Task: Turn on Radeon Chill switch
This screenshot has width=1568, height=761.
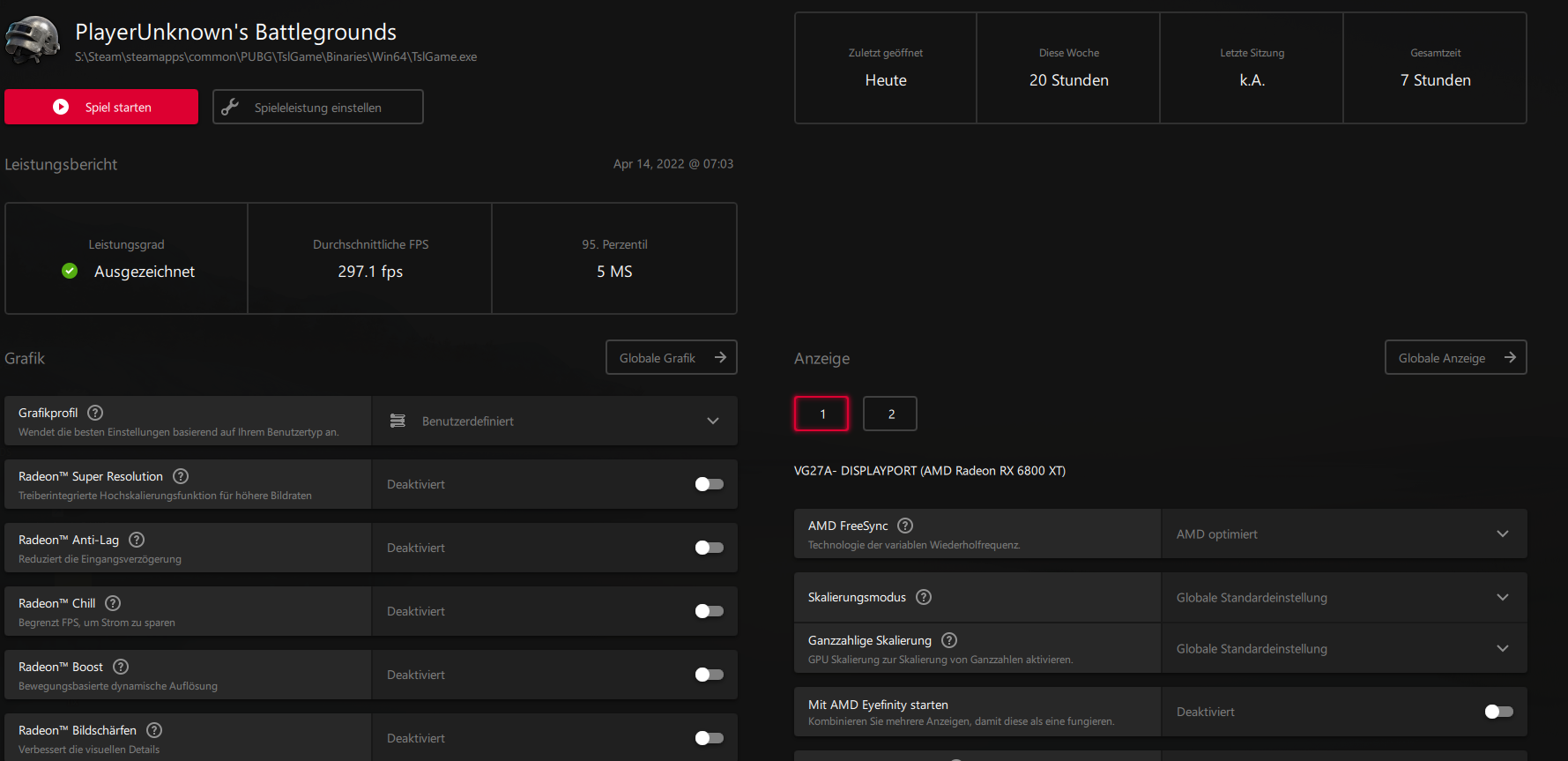Action: tap(709, 611)
